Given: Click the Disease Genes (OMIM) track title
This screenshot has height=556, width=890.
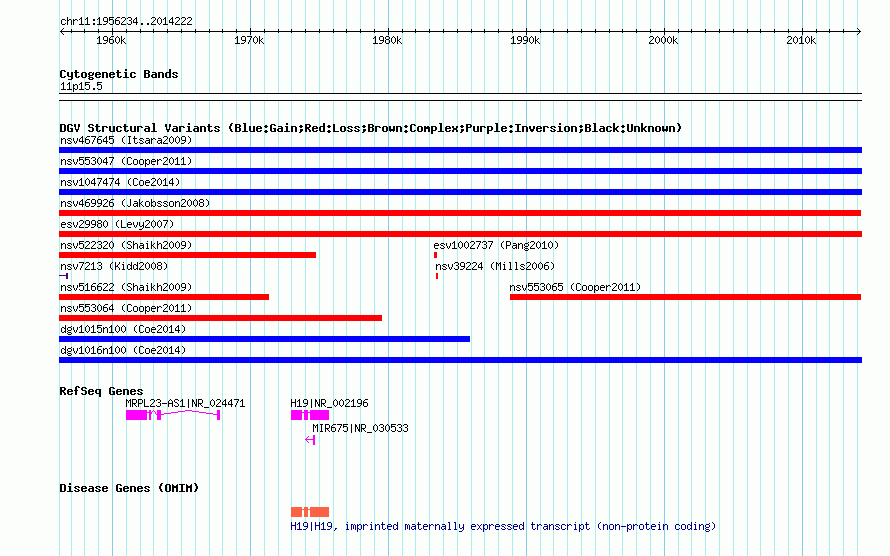Looking at the screenshot, I should tap(129, 488).
